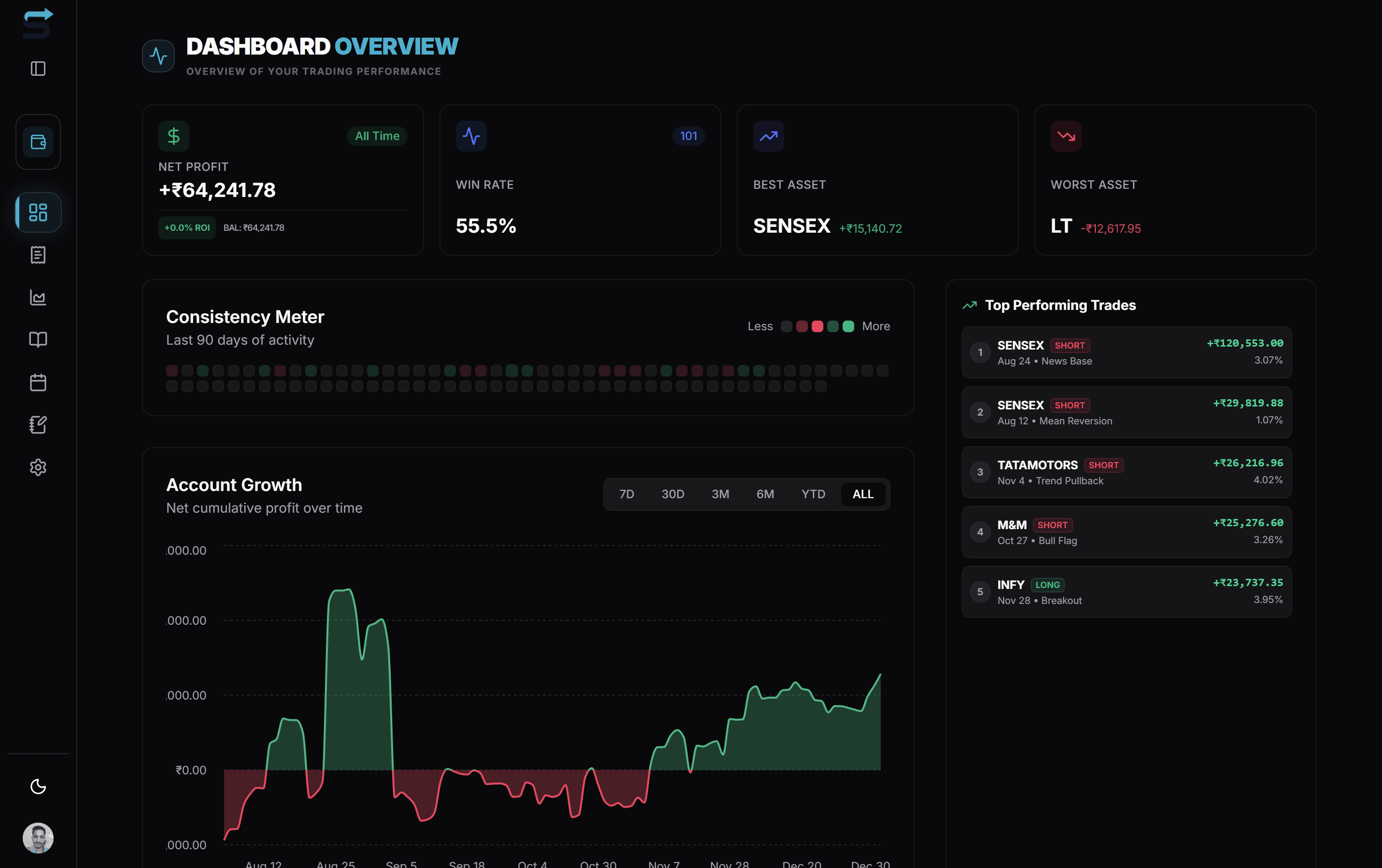Click the app logo at top of sidebar

point(37,24)
